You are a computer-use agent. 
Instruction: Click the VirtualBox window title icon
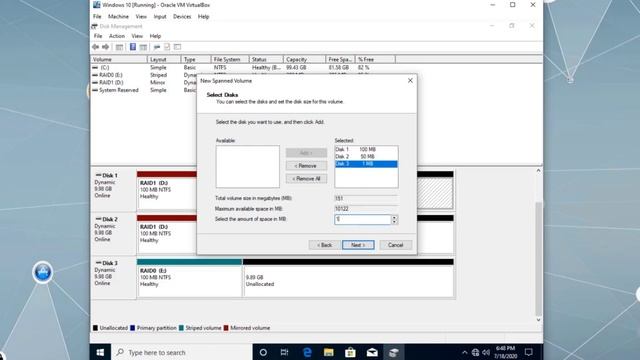(x=96, y=5)
